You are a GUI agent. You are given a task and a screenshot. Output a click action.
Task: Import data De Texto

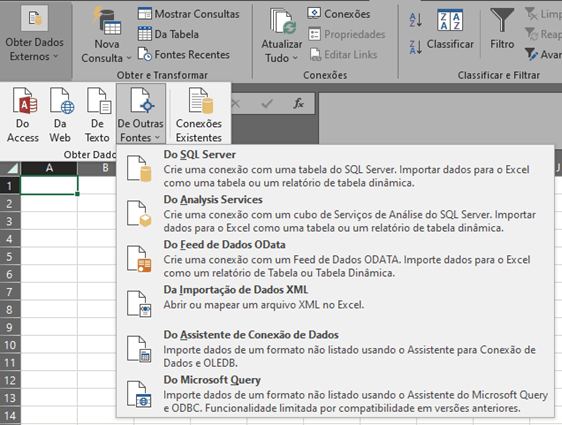(97, 115)
